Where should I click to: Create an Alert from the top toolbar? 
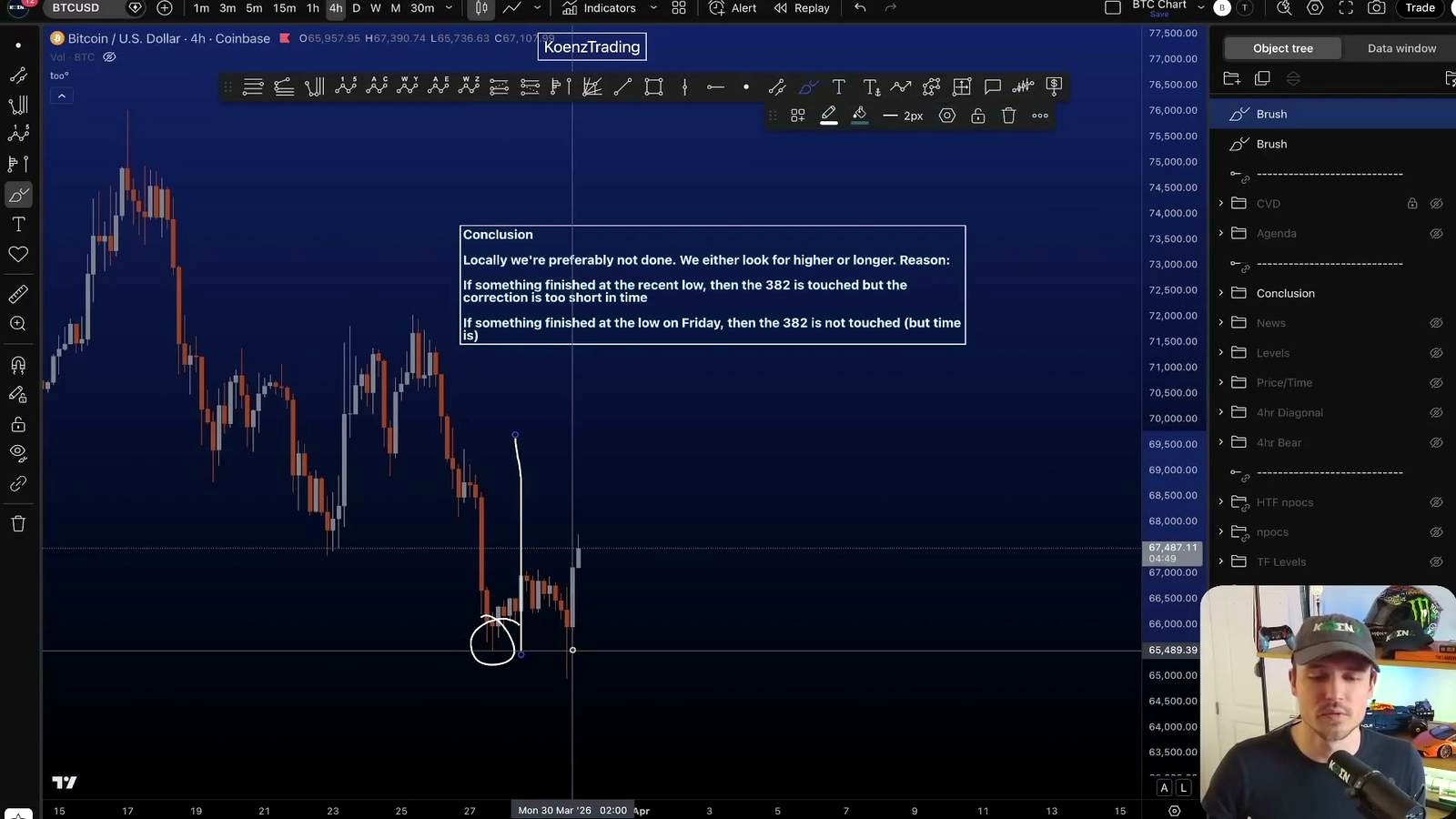click(x=733, y=8)
